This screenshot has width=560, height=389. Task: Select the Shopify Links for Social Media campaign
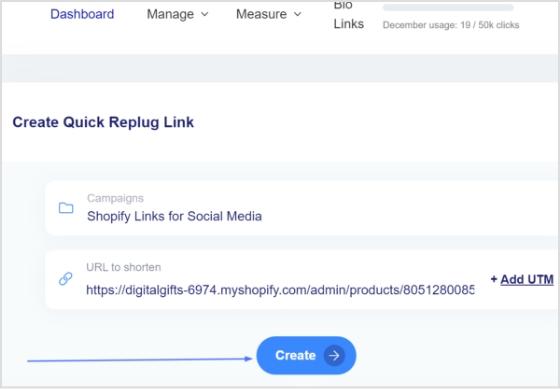pyautogui.click(x=174, y=216)
